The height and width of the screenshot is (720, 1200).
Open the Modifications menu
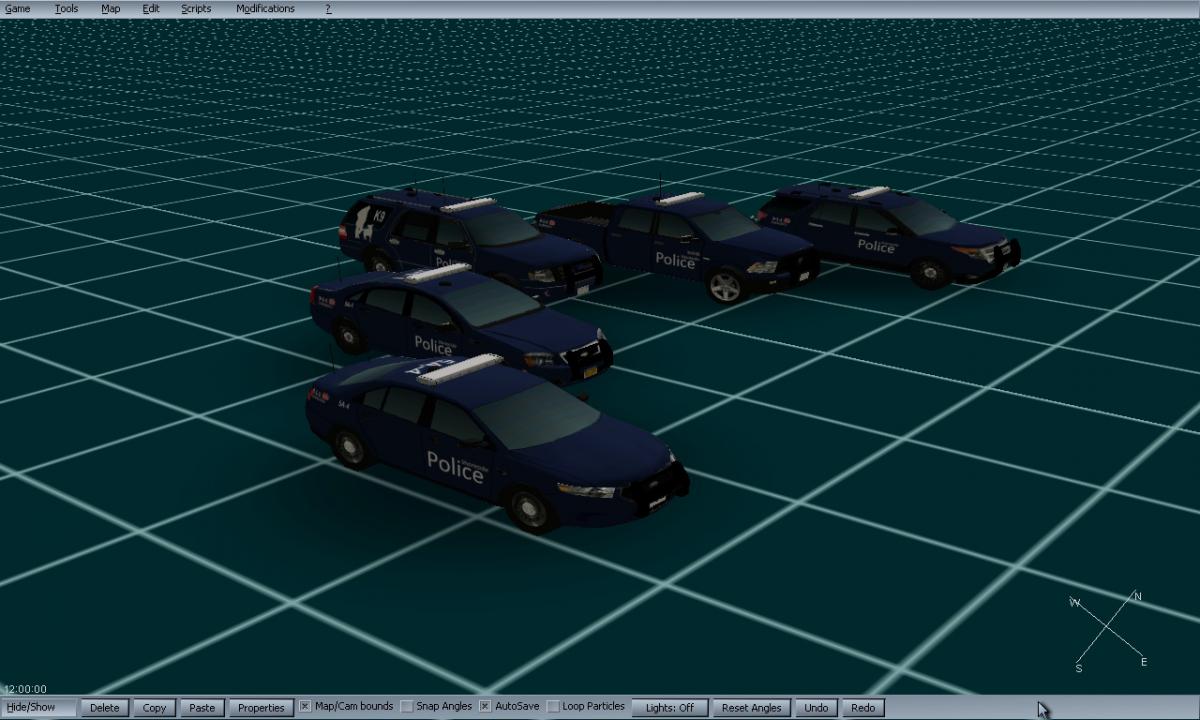(x=266, y=8)
